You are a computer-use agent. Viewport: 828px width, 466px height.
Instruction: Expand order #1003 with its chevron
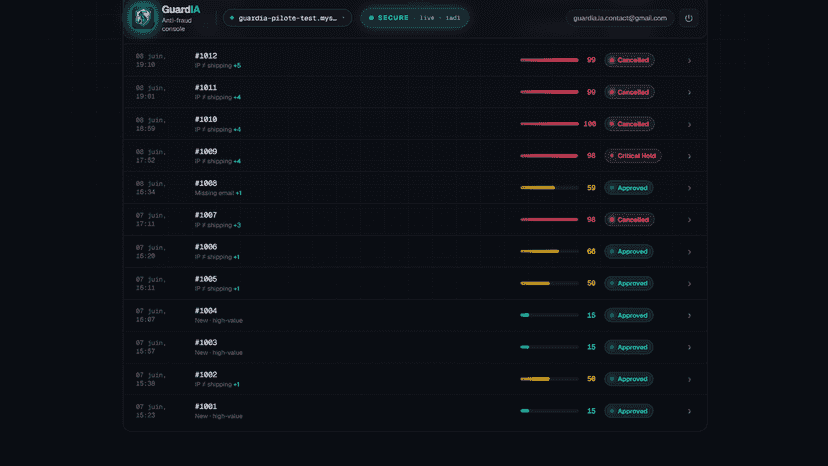pos(689,347)
